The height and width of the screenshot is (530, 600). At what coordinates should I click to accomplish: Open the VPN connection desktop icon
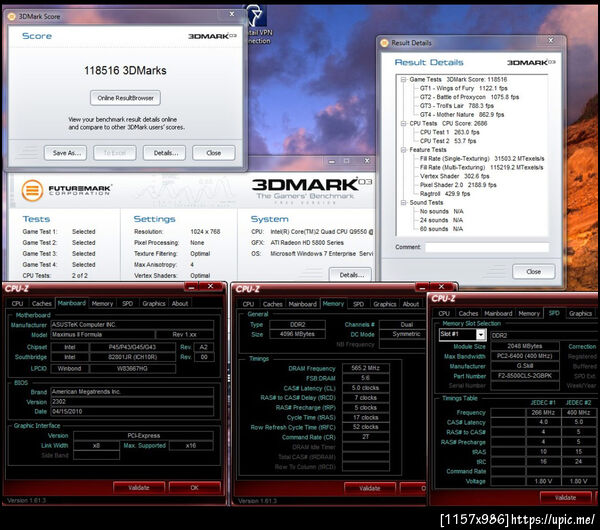[x=257, y=24]
